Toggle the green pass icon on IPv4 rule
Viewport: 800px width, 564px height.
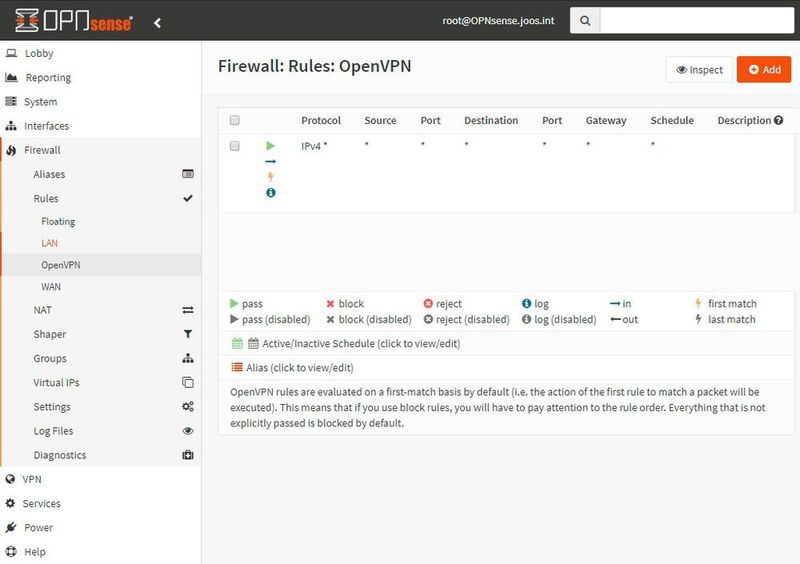pyautogui.click(x=270, y=146)
